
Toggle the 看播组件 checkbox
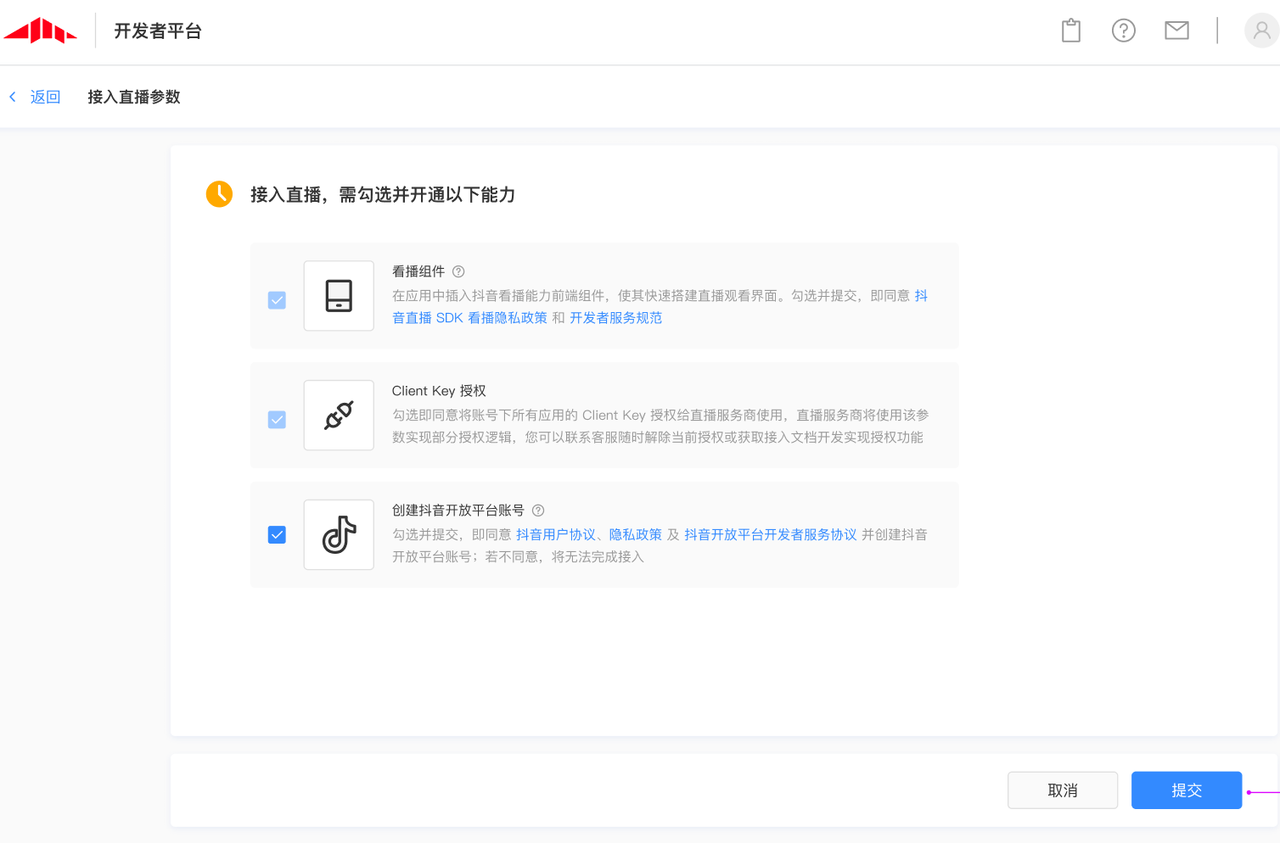tap(277, 300)
